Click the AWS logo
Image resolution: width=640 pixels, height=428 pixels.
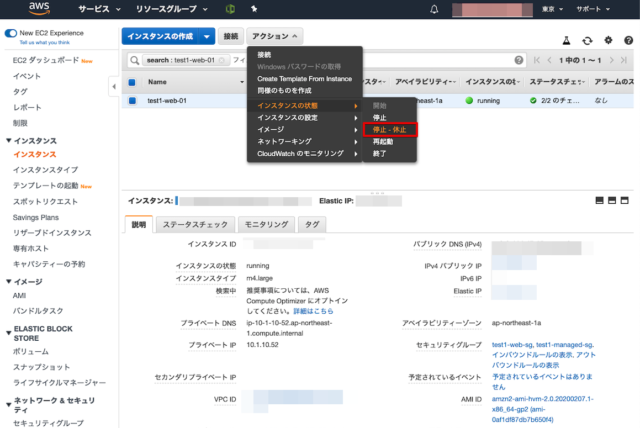(x=39, y=9)
